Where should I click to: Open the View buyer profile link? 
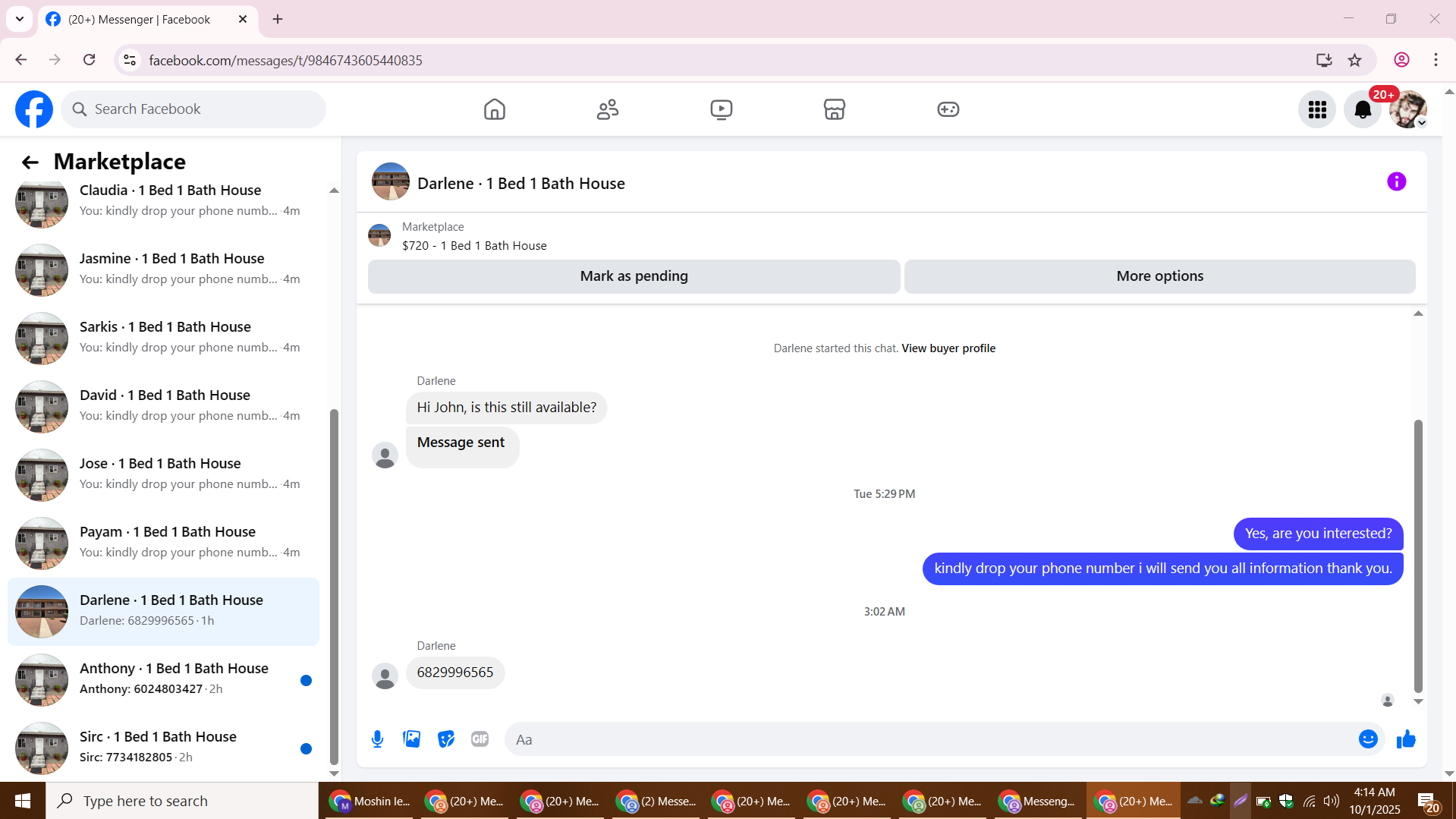[x=948, y=348]
